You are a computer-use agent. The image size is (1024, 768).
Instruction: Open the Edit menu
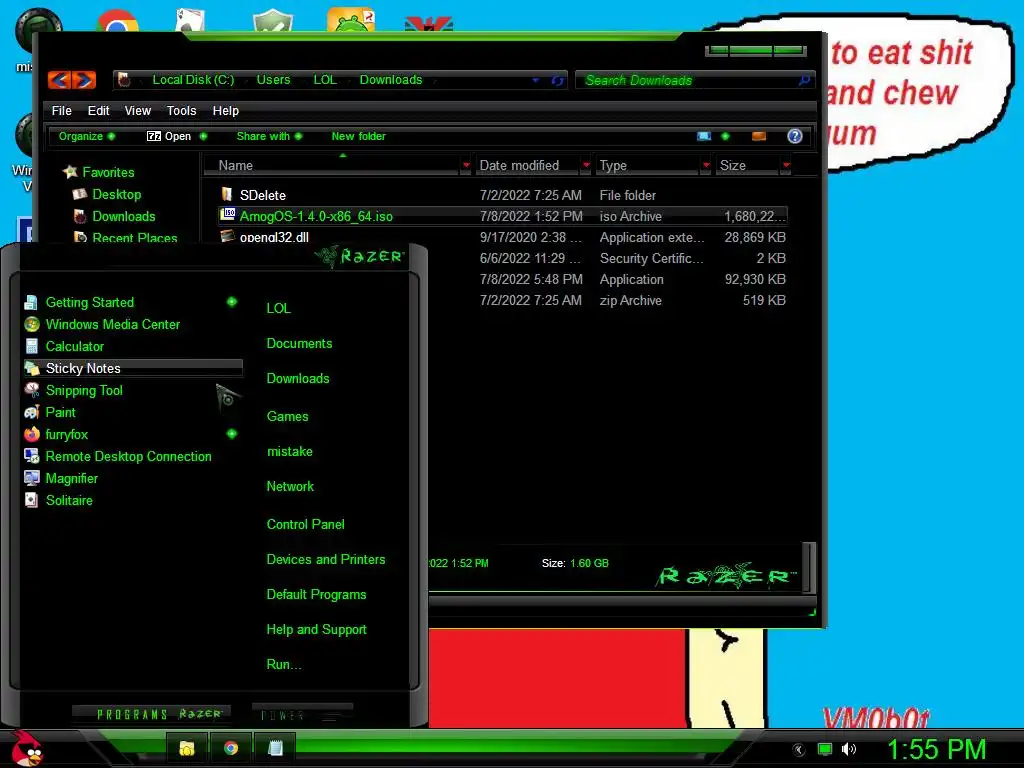(x=99, y=110)
